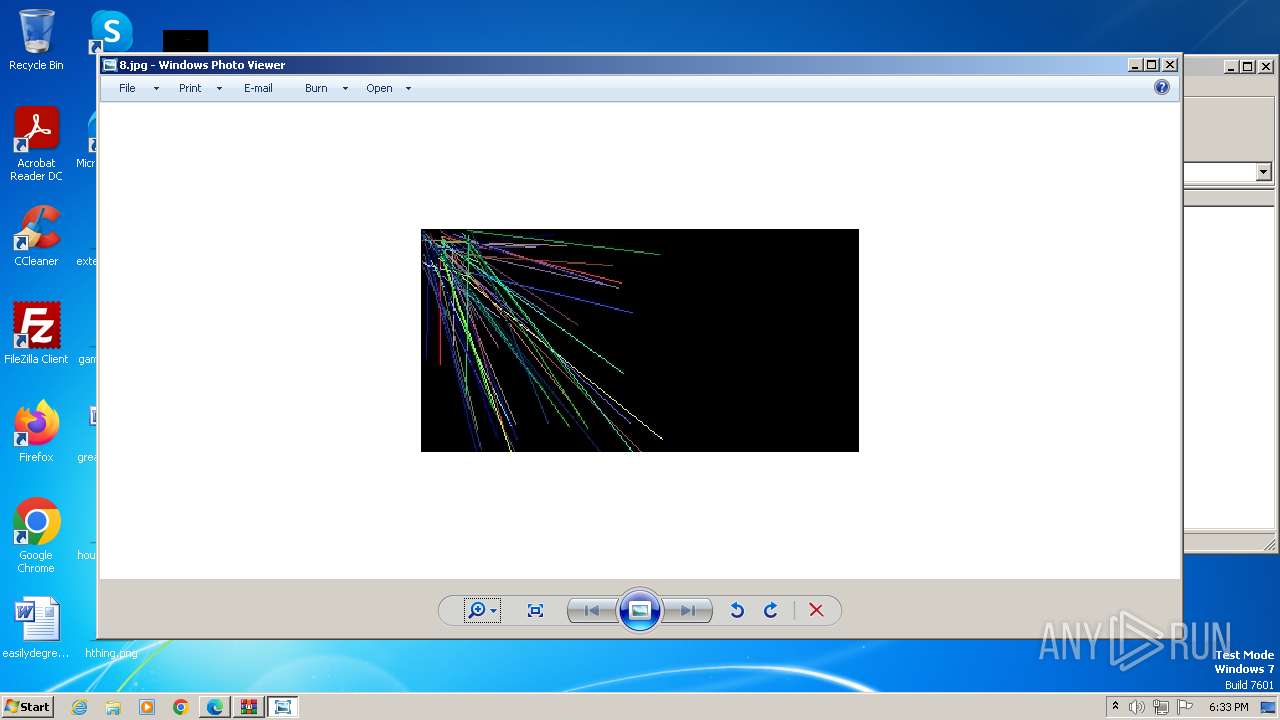The width and height of the screenshot is (1280, 720).
Task: Click the displayed 8.jpg picture
Action: 640,340
